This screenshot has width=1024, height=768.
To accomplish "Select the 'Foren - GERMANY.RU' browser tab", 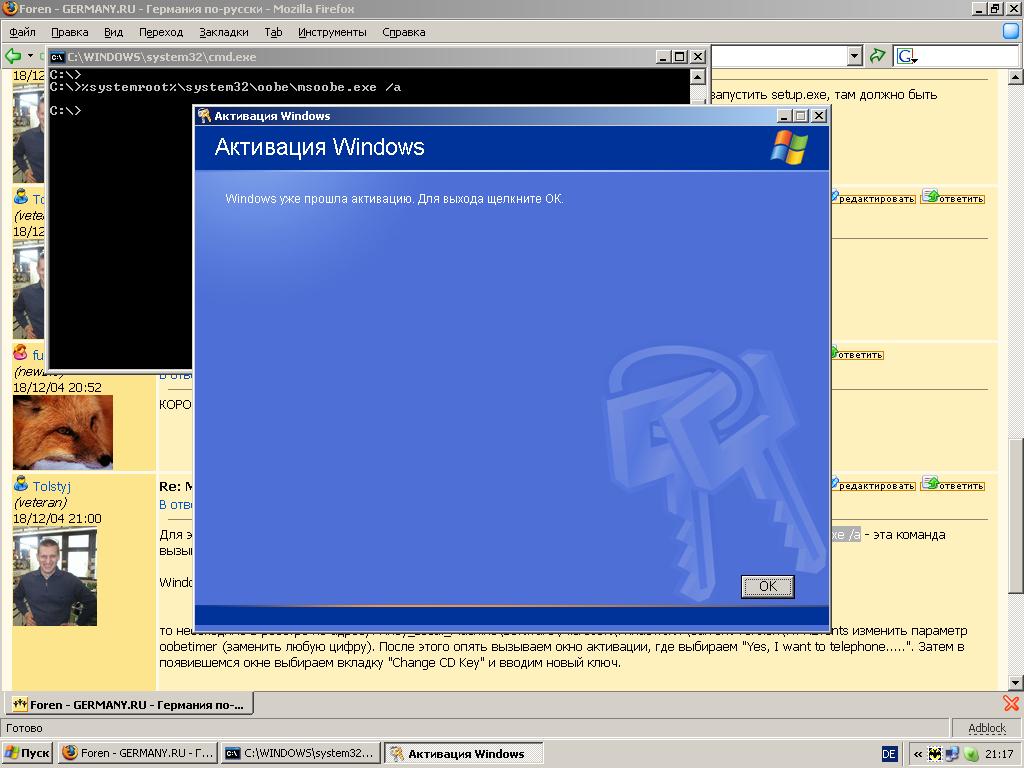I will tap(129, 705).
